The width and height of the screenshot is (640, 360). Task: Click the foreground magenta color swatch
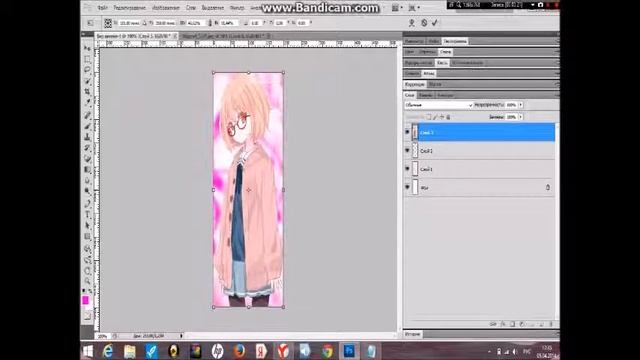click(85, 300)
